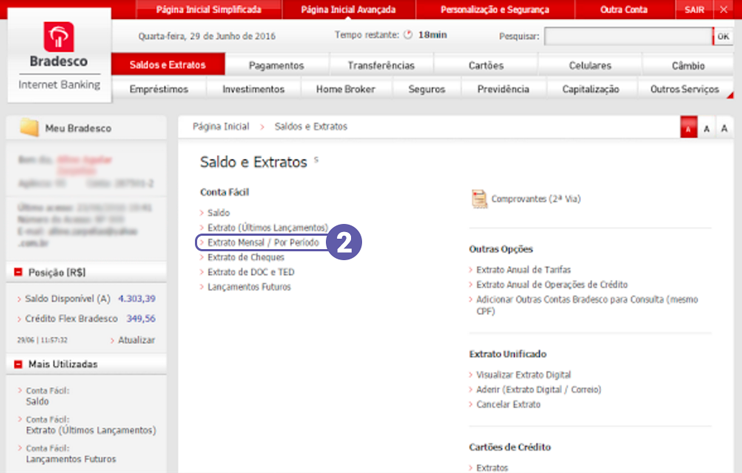
Task: Open the Previdência menu
Action: 503,89
